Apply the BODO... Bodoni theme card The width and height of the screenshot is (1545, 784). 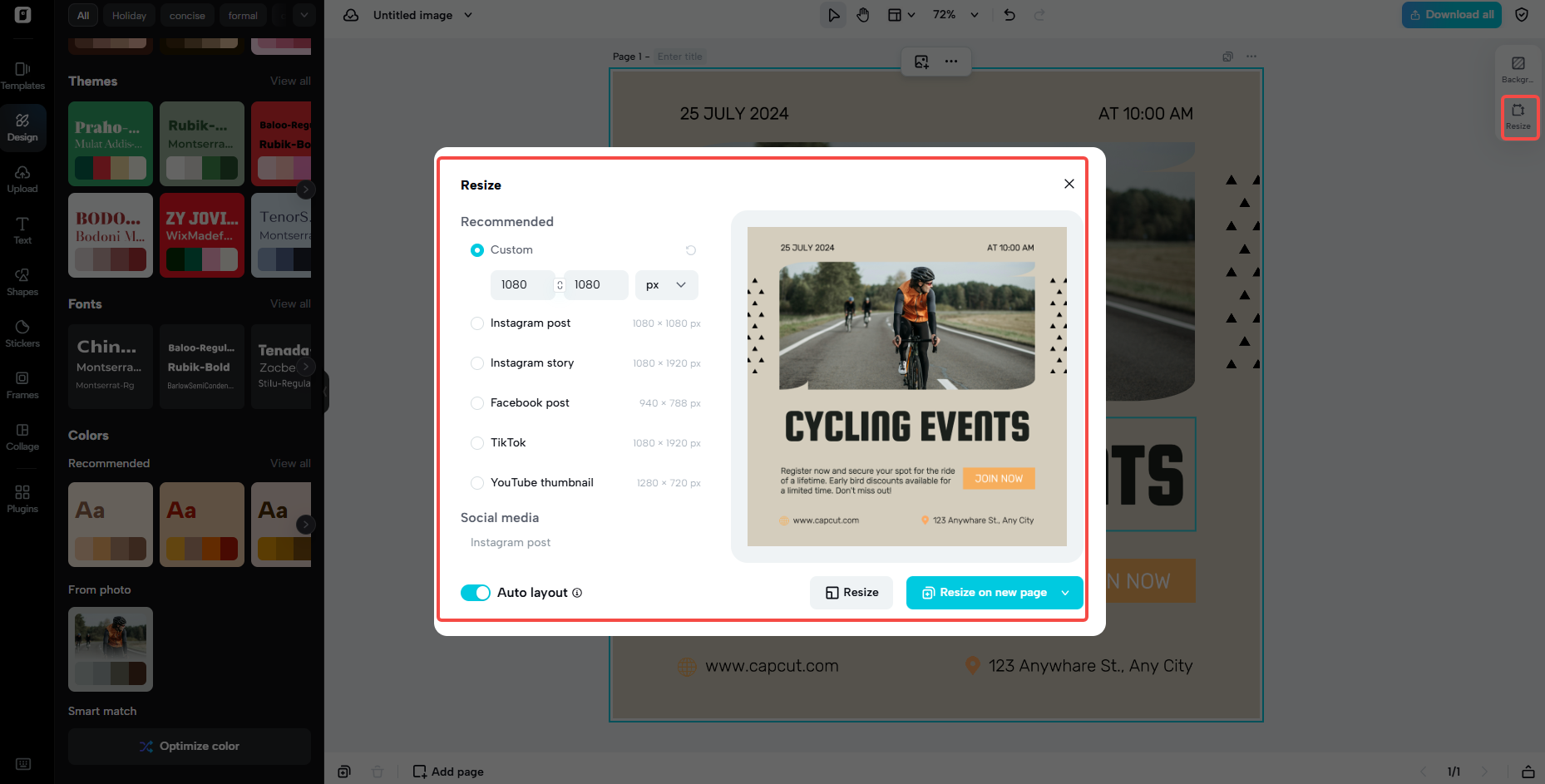click(x=111, y=235)
